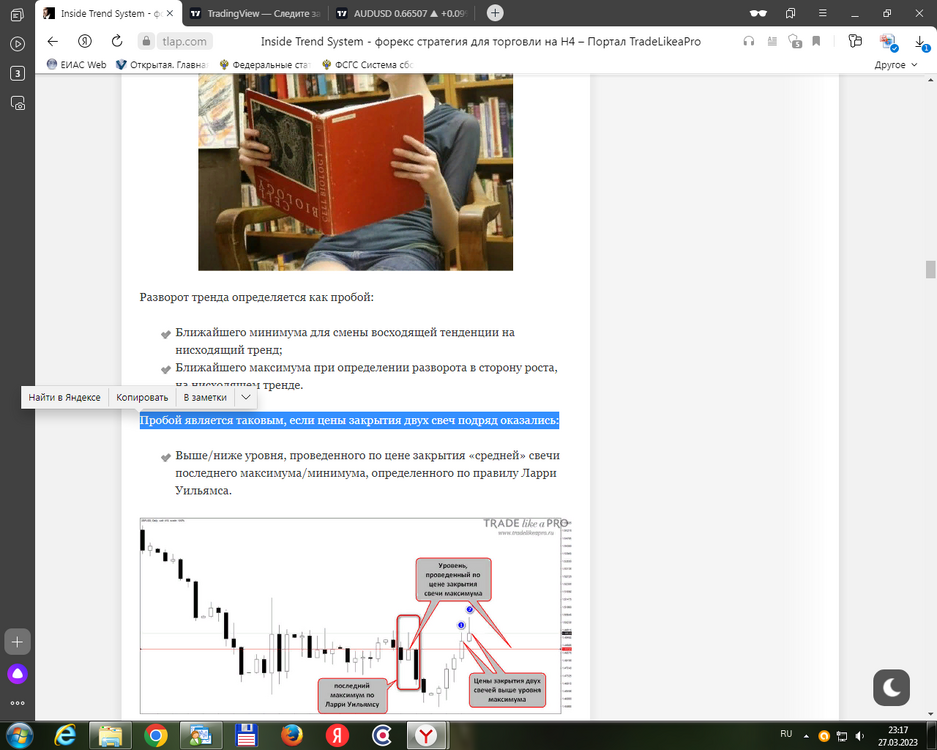This screenshot has height=750, width=937.
Task: Open the volume speaker icon in tray
Action: tap(860, 736)
